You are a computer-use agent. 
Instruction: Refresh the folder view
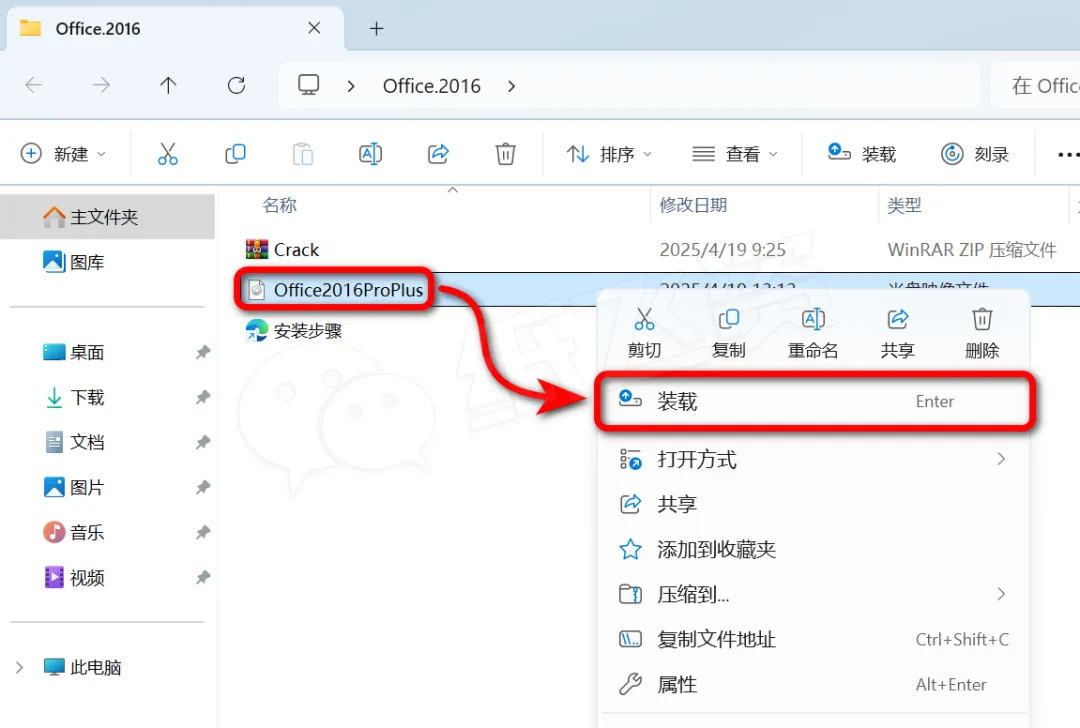coord(236,85)
